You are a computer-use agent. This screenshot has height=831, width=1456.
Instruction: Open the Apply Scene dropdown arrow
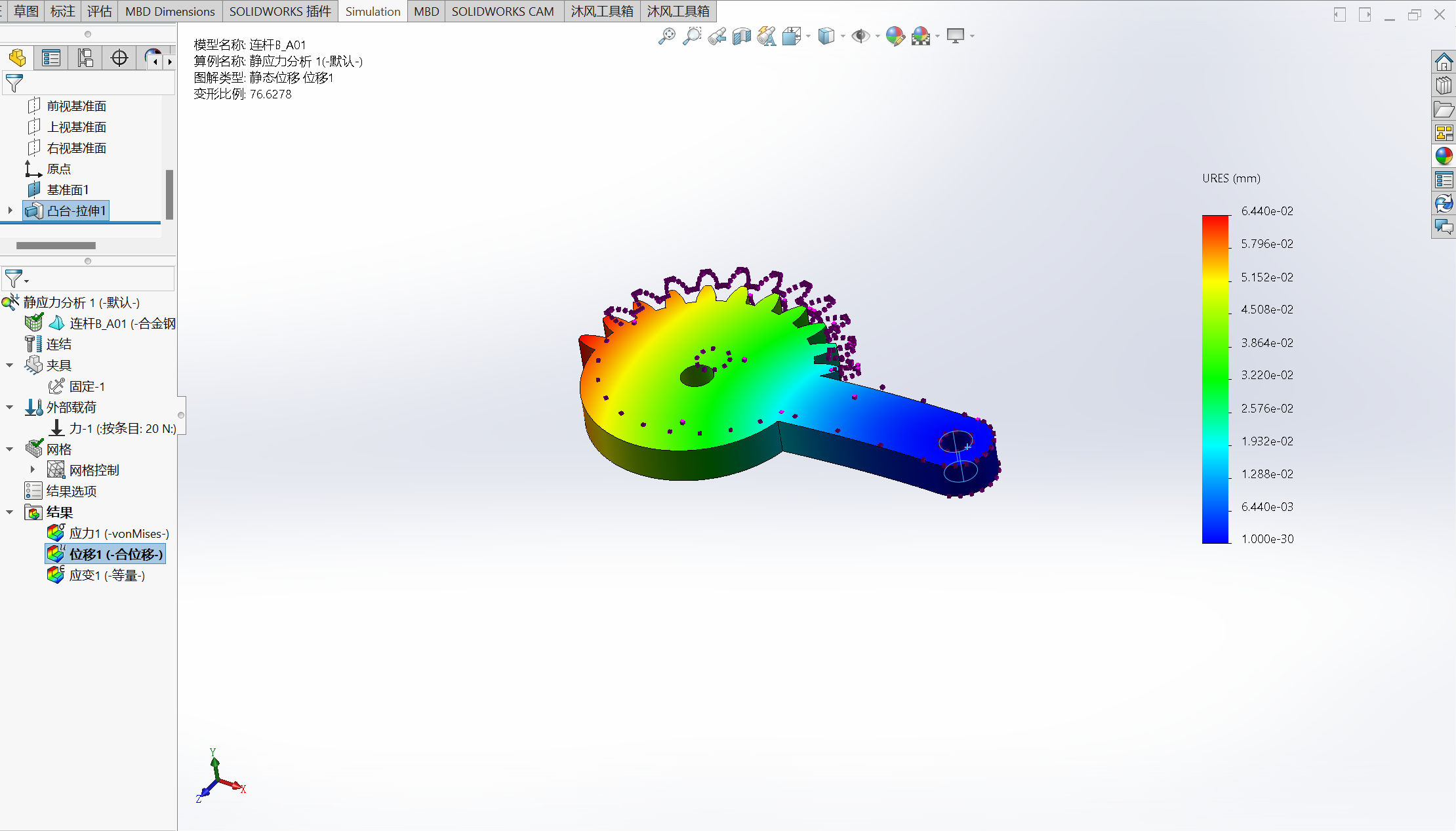[937, 36]
